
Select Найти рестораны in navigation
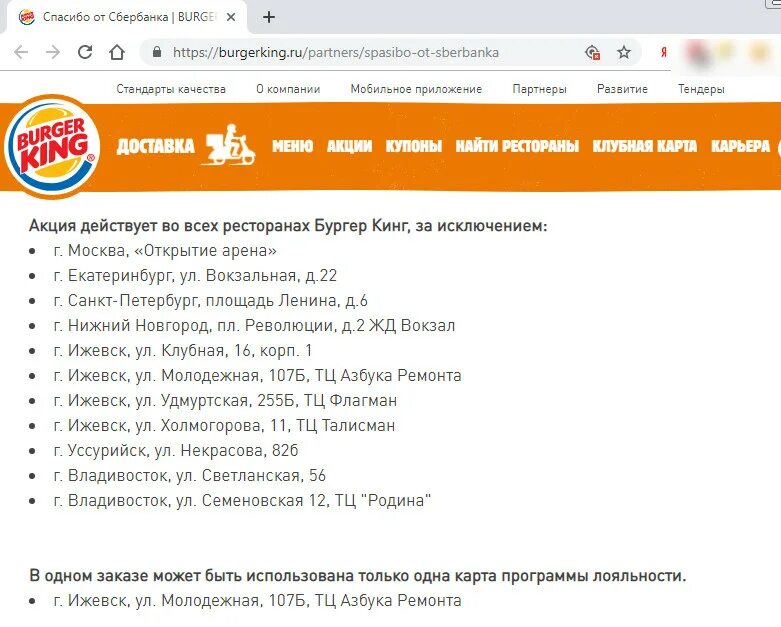coord(517,146)
